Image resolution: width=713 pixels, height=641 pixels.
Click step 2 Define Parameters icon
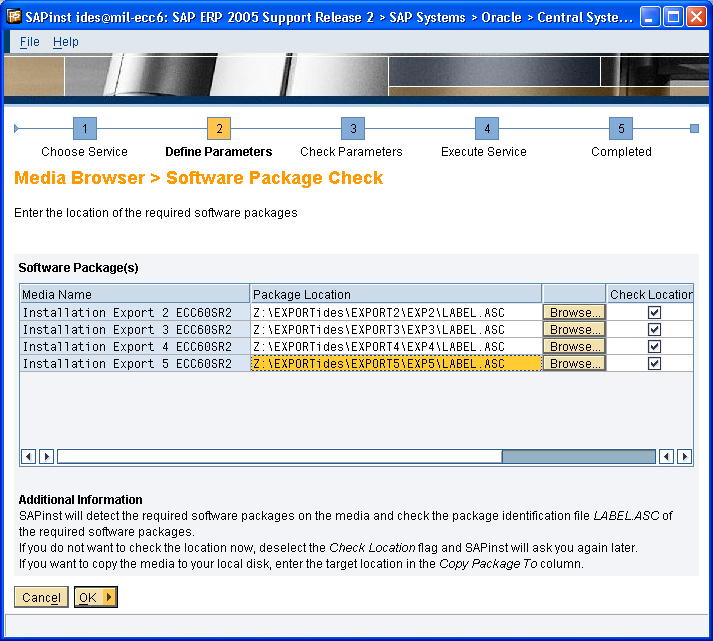(x=218, y=129)
